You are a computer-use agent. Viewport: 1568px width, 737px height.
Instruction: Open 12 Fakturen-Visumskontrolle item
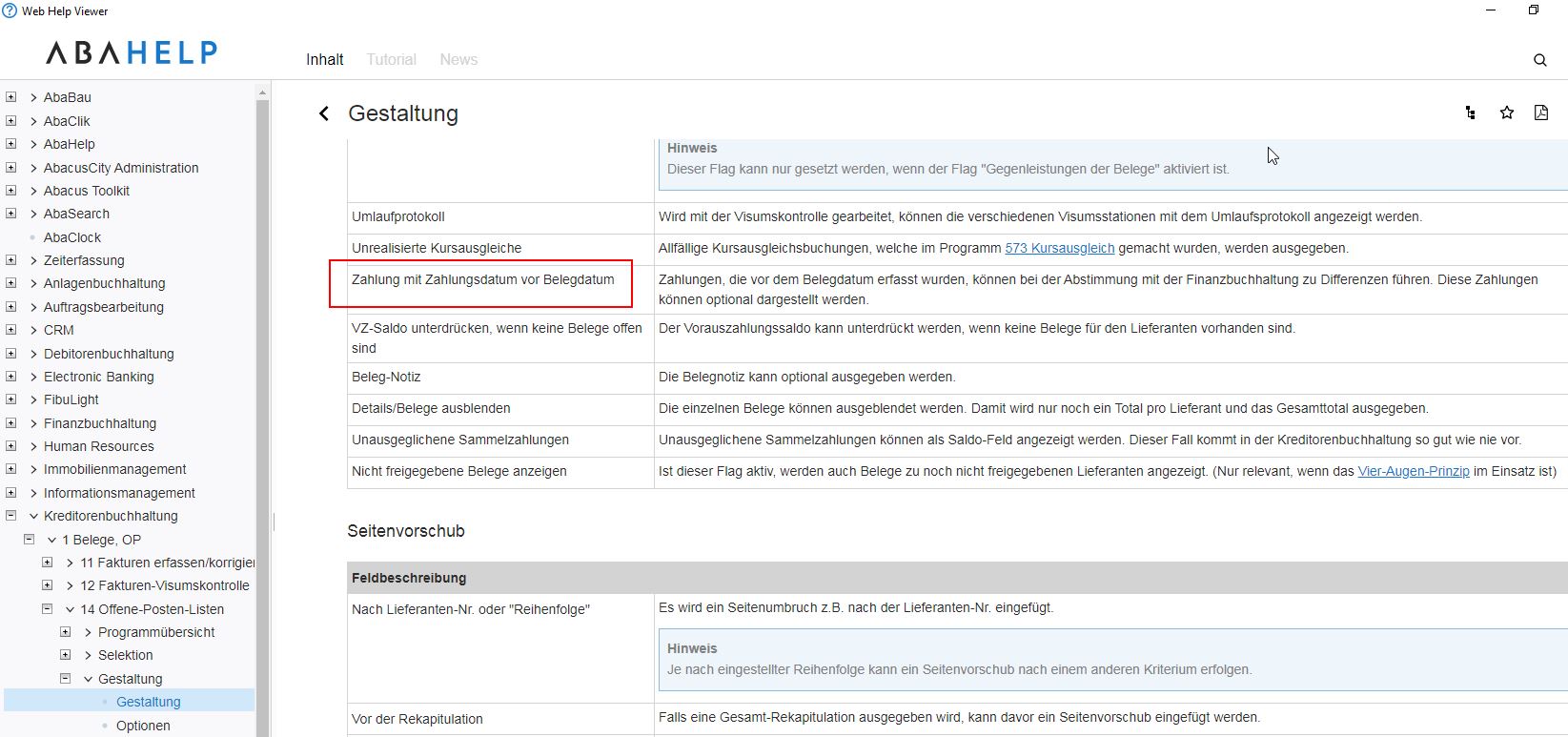(165, 585)
